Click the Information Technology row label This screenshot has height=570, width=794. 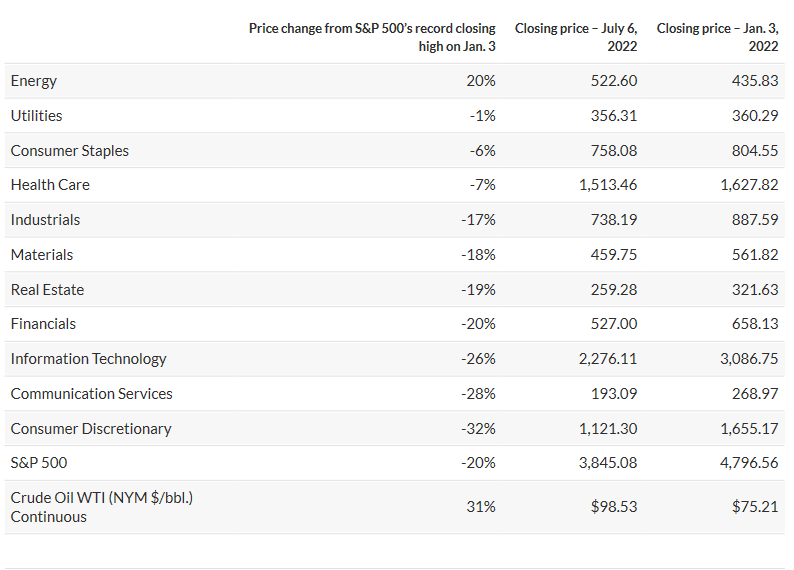tap(88, 359)
